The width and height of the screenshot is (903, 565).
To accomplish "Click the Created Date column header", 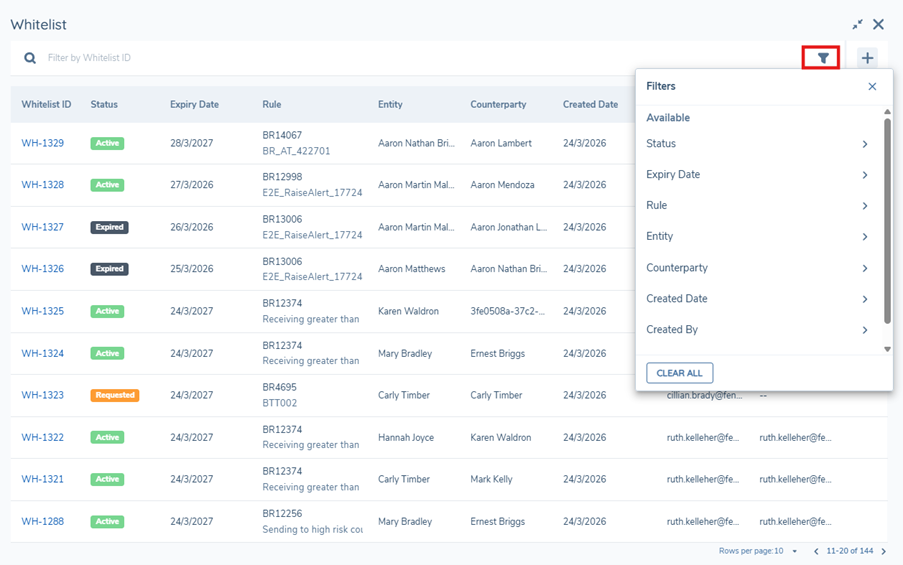I will (x=590, y=104).
